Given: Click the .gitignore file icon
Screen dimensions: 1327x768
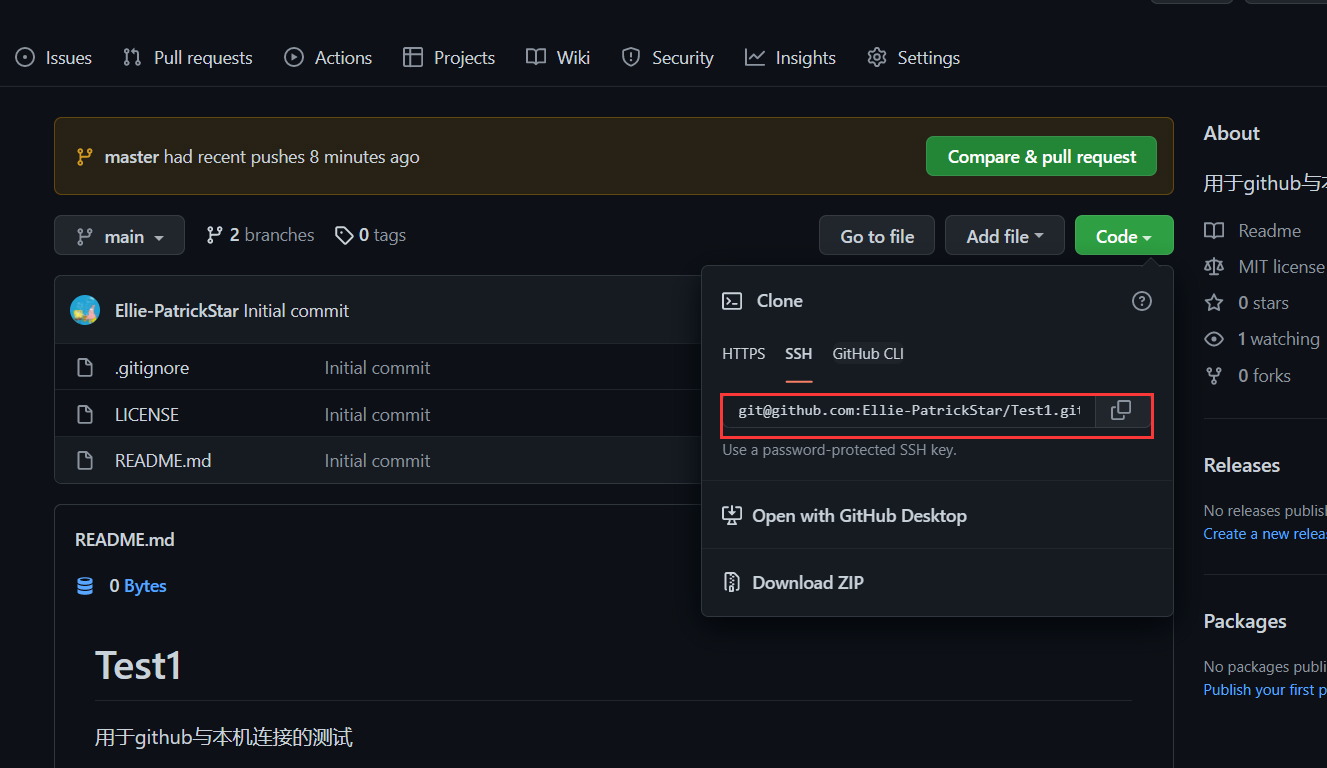Looking at the screenshot, I should coord(86,368).
